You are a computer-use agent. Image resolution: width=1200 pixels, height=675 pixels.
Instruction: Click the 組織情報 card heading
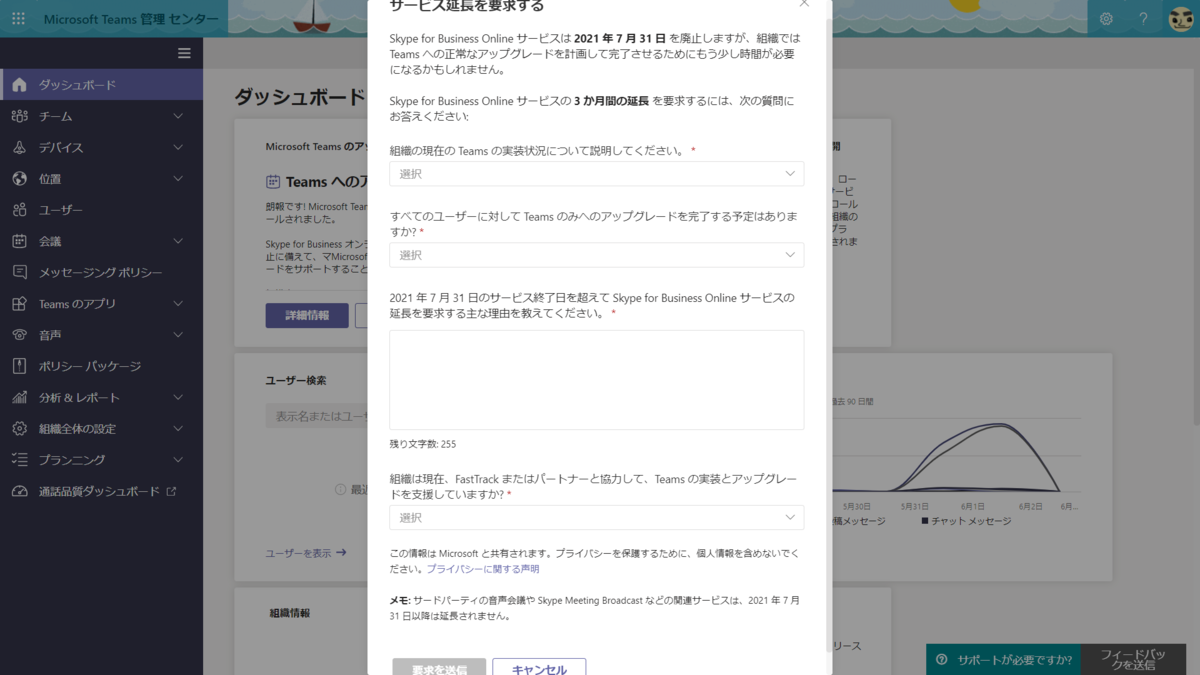[290, 612]
